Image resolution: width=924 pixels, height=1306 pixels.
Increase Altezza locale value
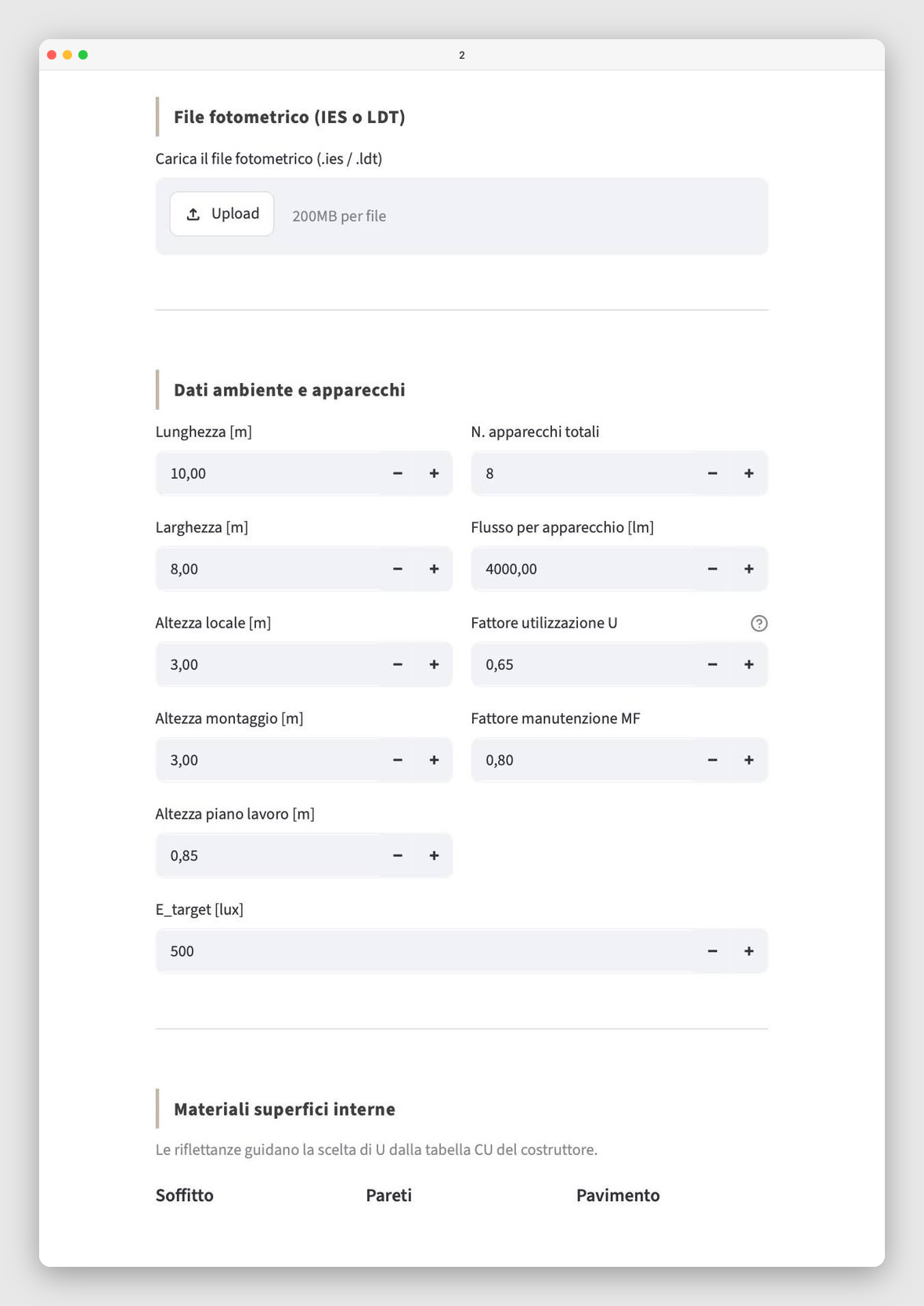pyautogui.click(x=434, y=664)
